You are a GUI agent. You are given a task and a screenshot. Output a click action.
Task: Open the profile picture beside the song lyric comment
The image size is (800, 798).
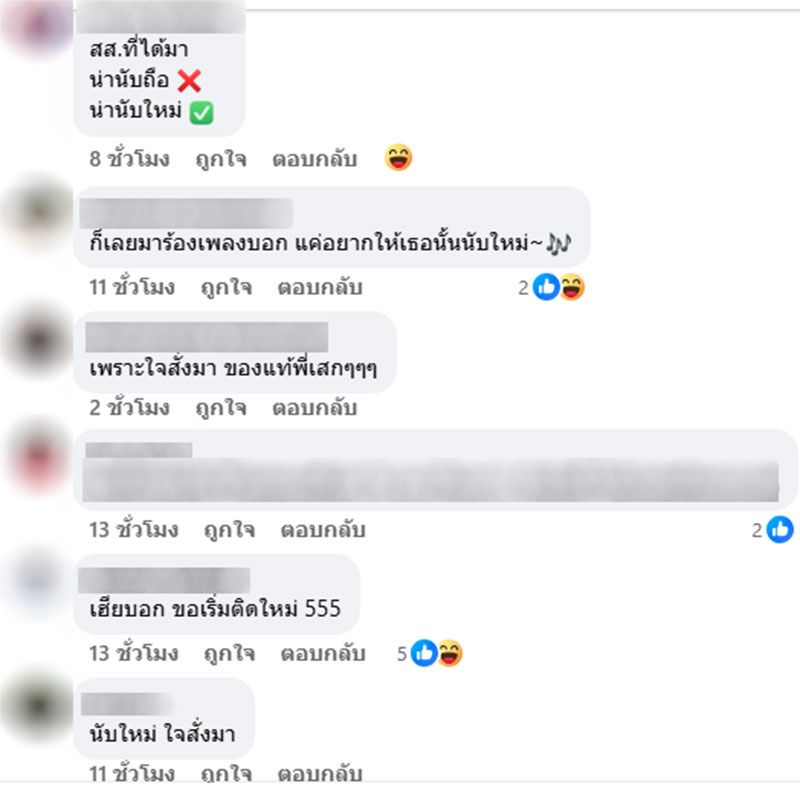point(37,213)
